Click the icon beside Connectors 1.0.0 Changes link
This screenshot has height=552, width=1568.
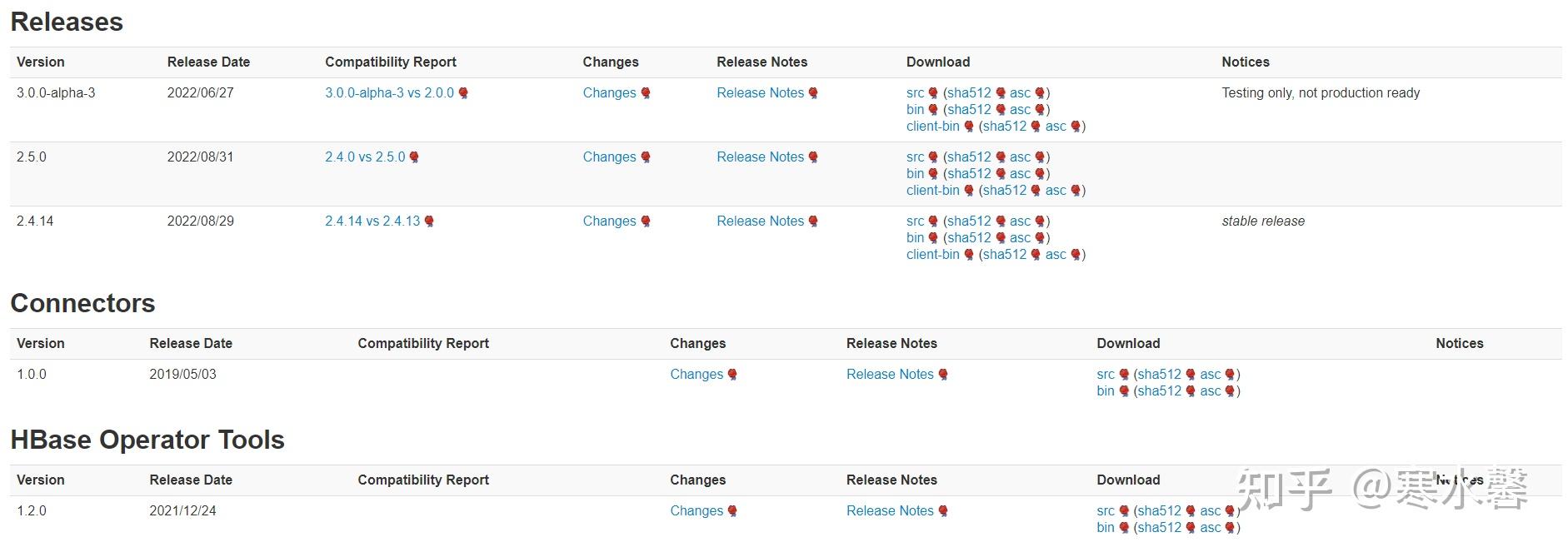[x=732, y=375]
